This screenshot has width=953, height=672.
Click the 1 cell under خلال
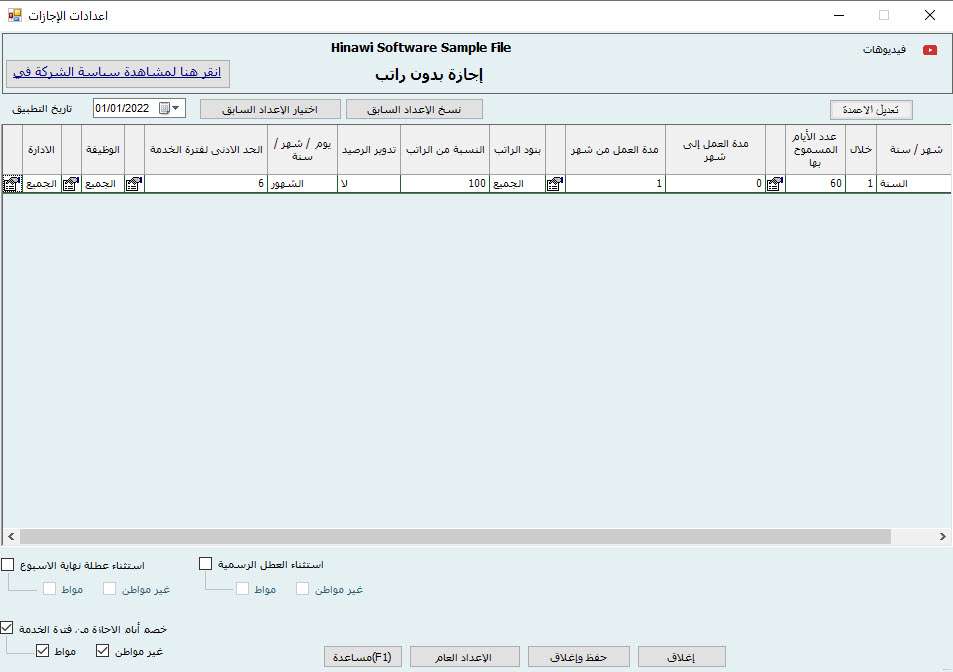(x=861, y=183)
